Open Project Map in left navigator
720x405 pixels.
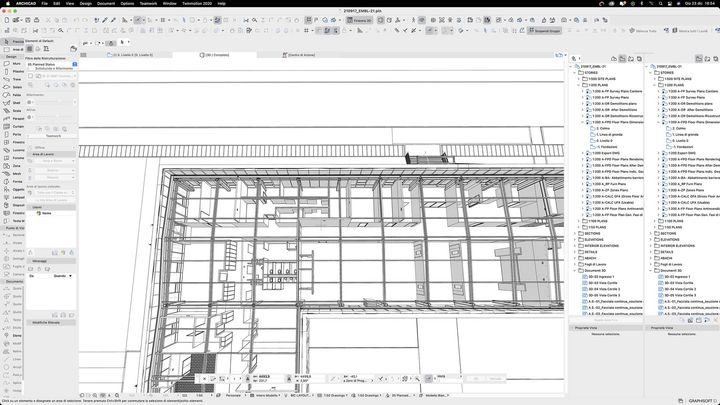coord(614,59)
